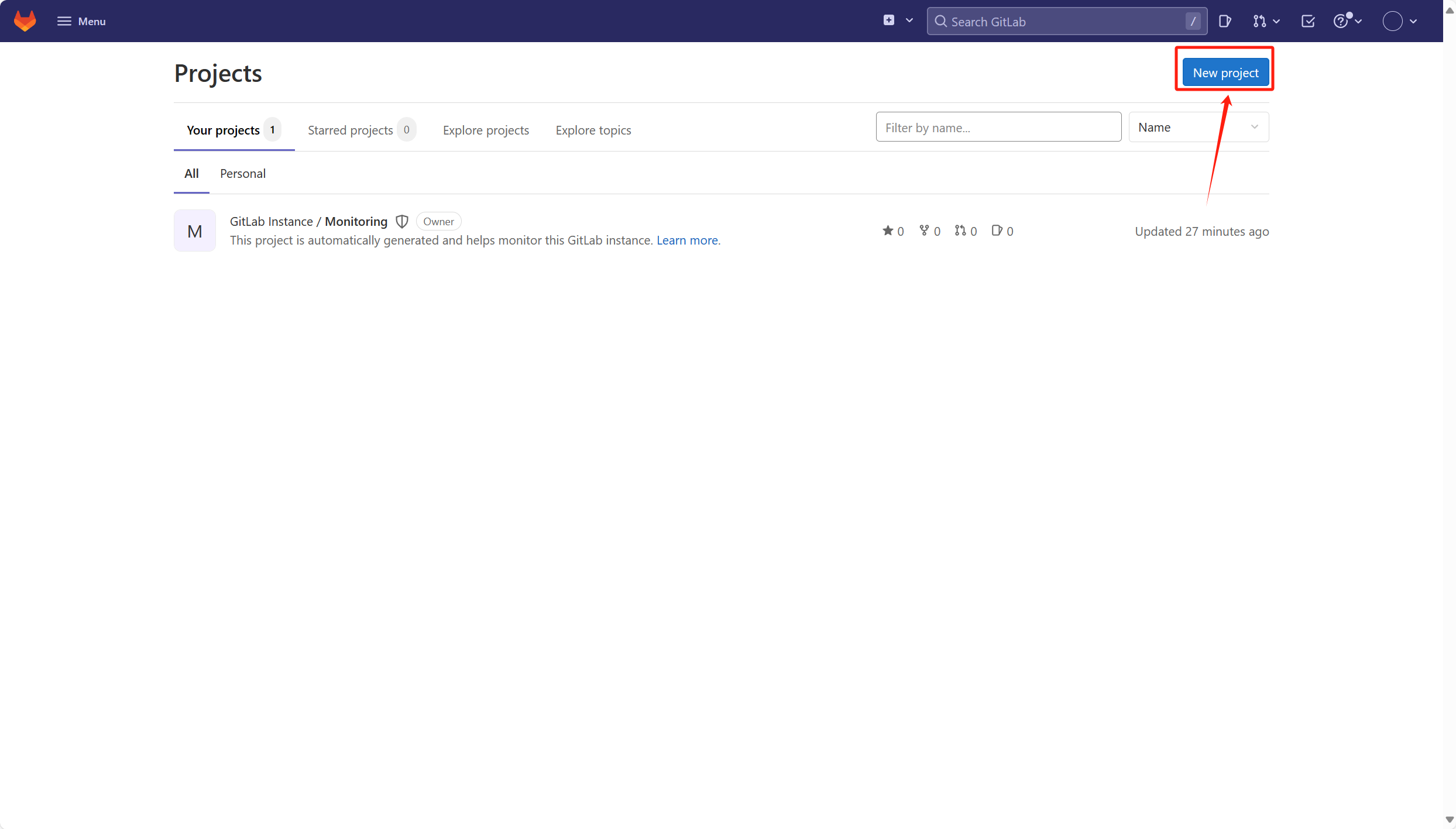Expand chevron next to plus icon

tap(909, 20)
